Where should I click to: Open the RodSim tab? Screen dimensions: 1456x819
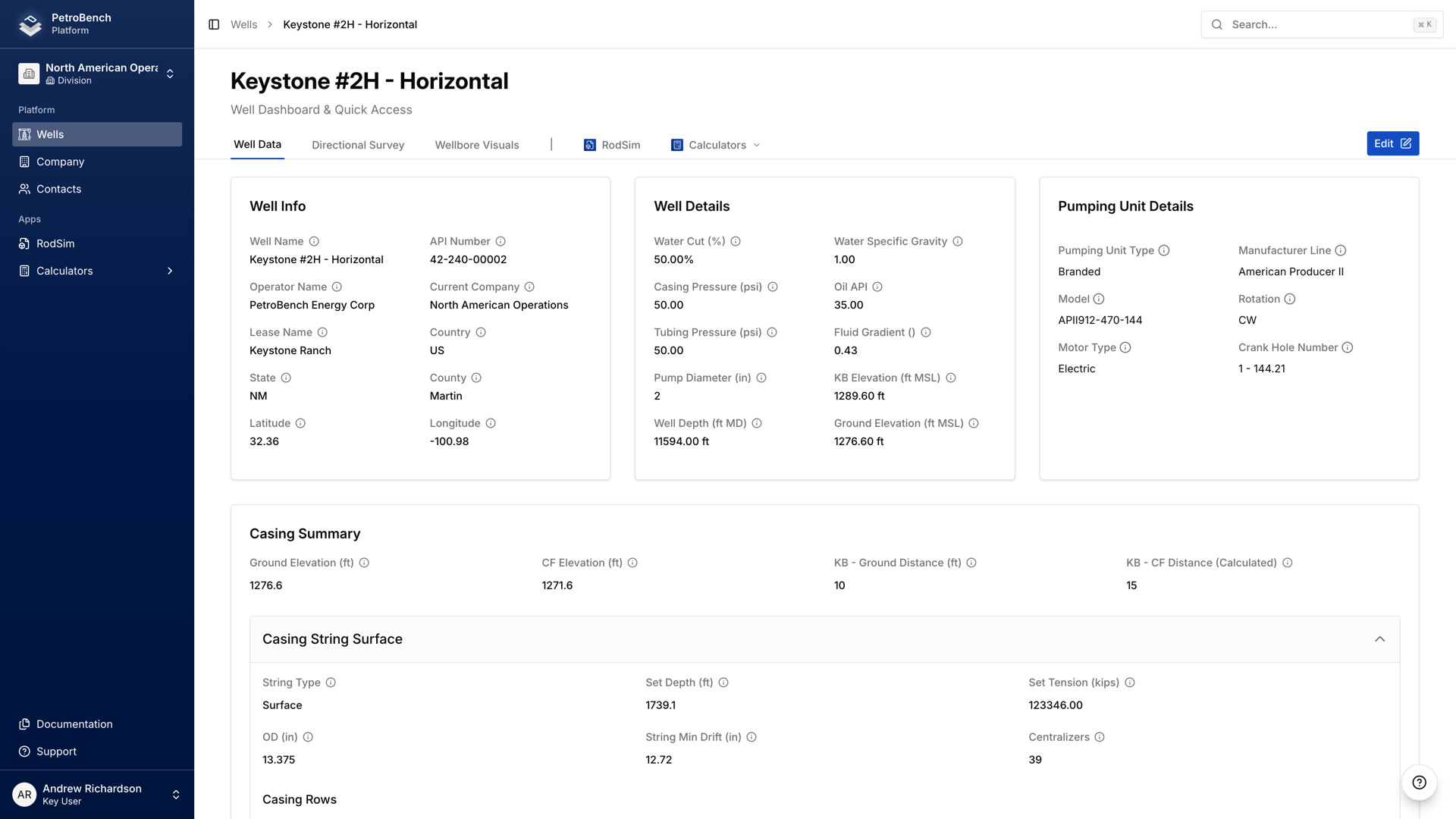click(612, 145)
